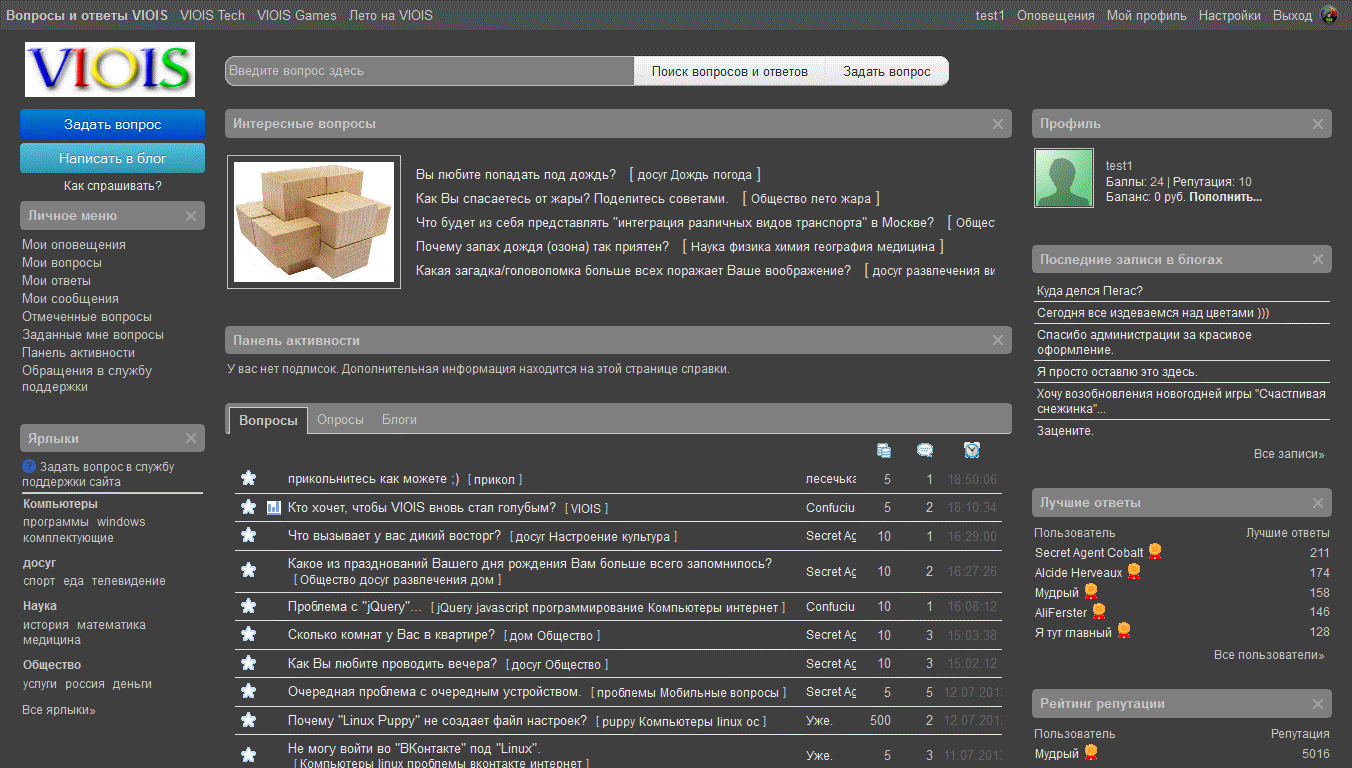
Task: Open VIOIS Tech in top menu
Action: tap(212, 15)
